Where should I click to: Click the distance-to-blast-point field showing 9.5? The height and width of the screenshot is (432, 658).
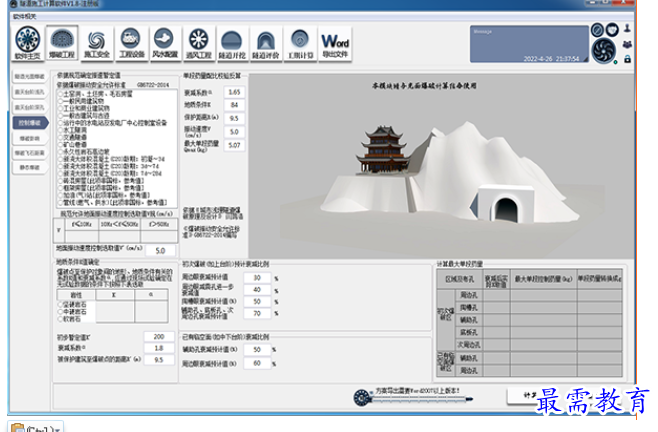[159, 360]
